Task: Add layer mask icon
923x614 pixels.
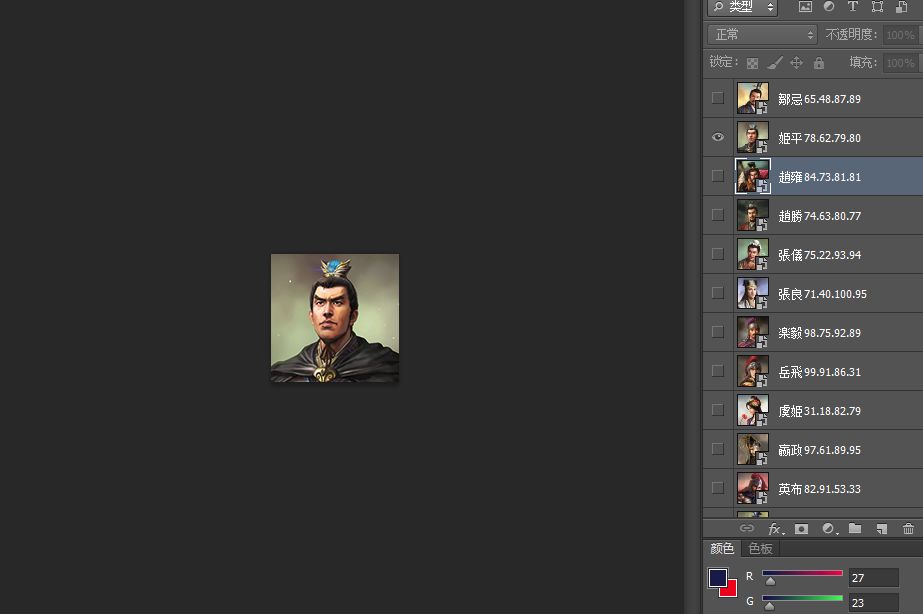Action: click(801, 529)
